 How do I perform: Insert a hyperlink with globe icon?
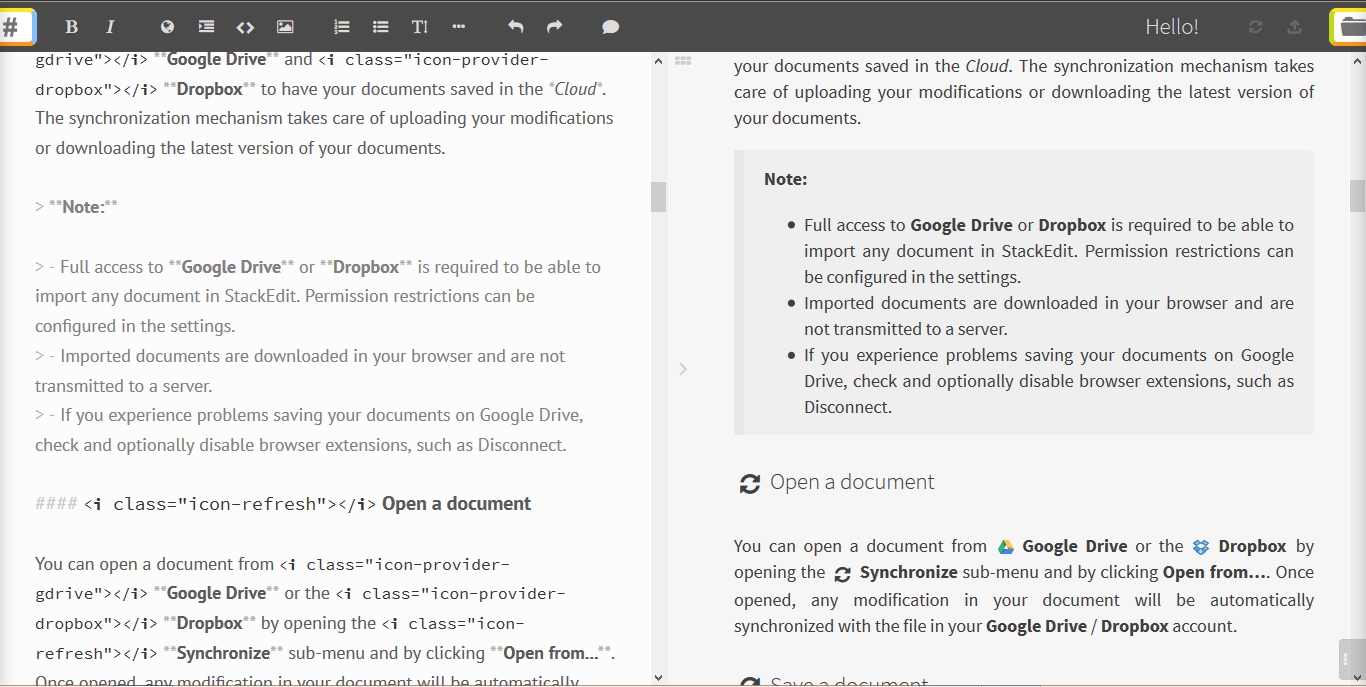point(167,27)
